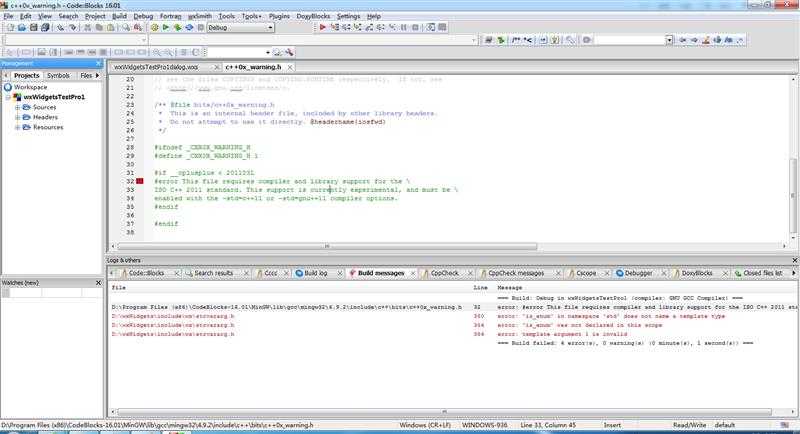The image size is (800, 434).
Task: Click the Build and run icon
Action: pos(177,28)
